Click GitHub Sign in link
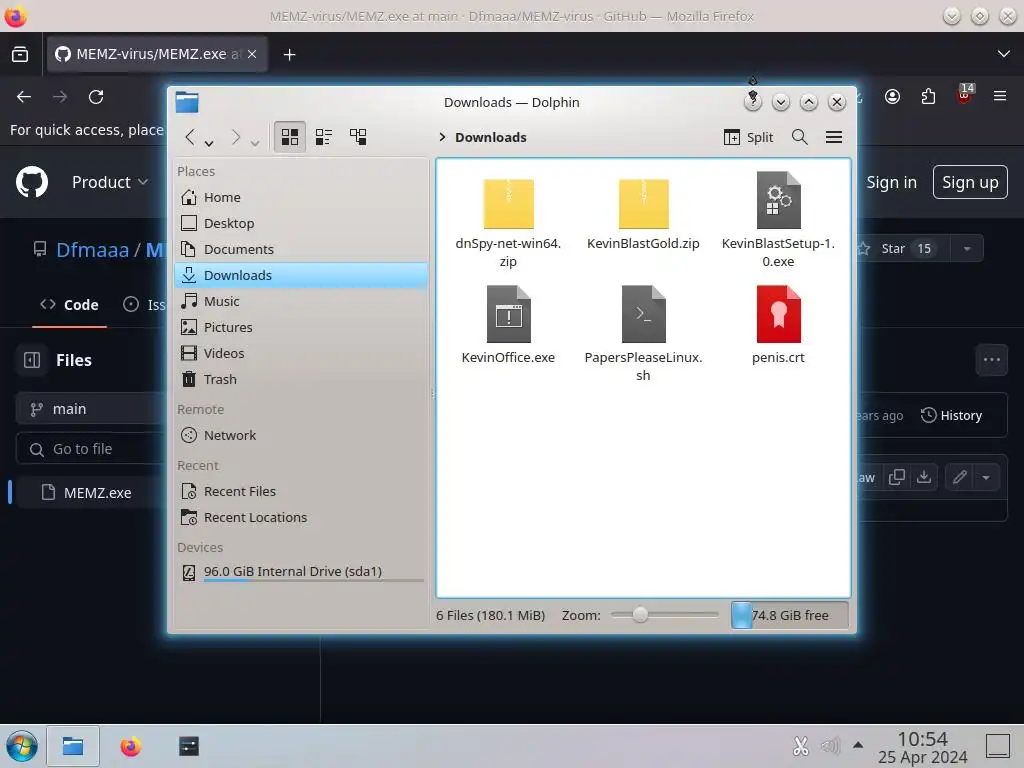The width and height of the screenshot is (1024, 768). point(891,182)
